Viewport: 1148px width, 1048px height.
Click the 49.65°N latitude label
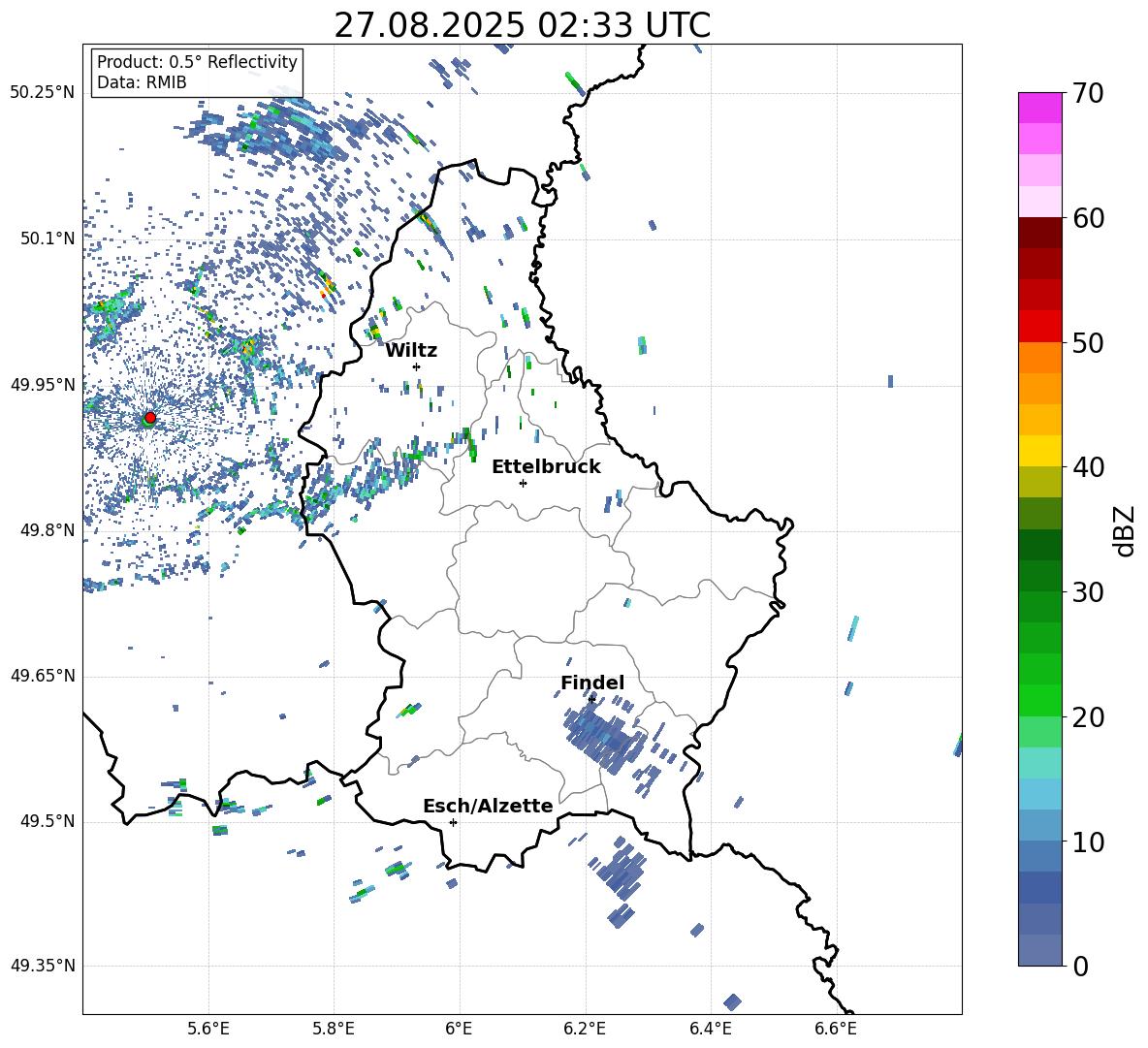43,676
